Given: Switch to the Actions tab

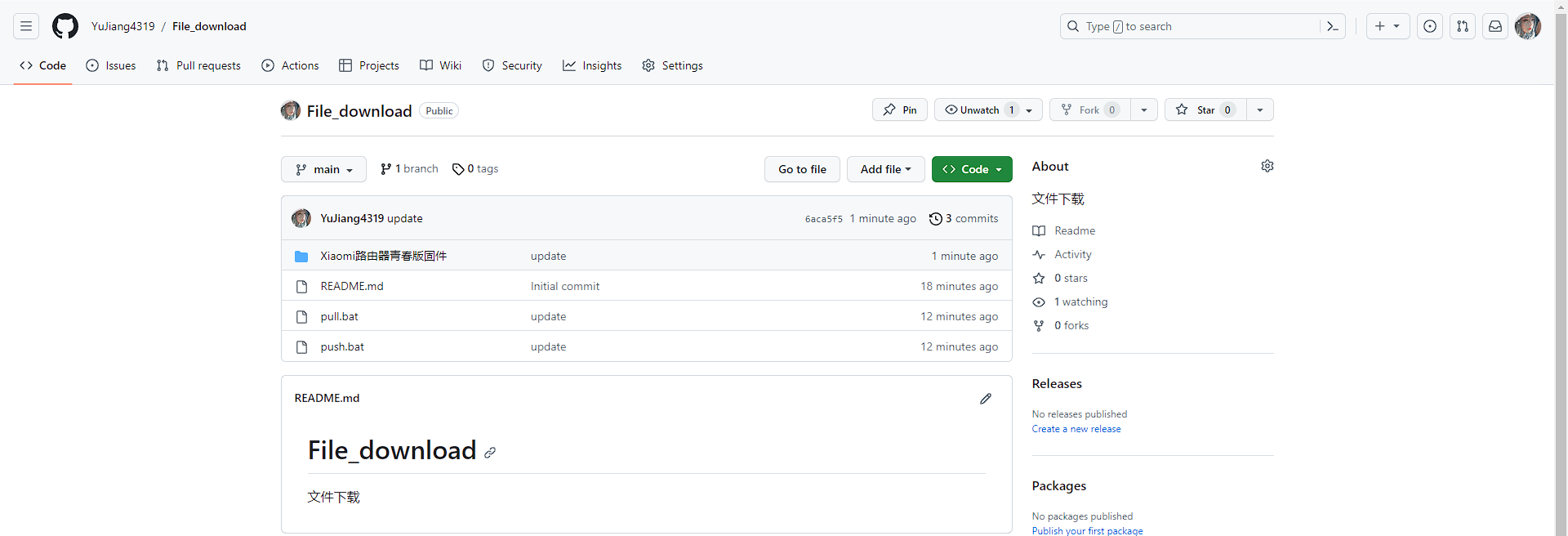Looking at the screenshot, I should coord(290,65).
